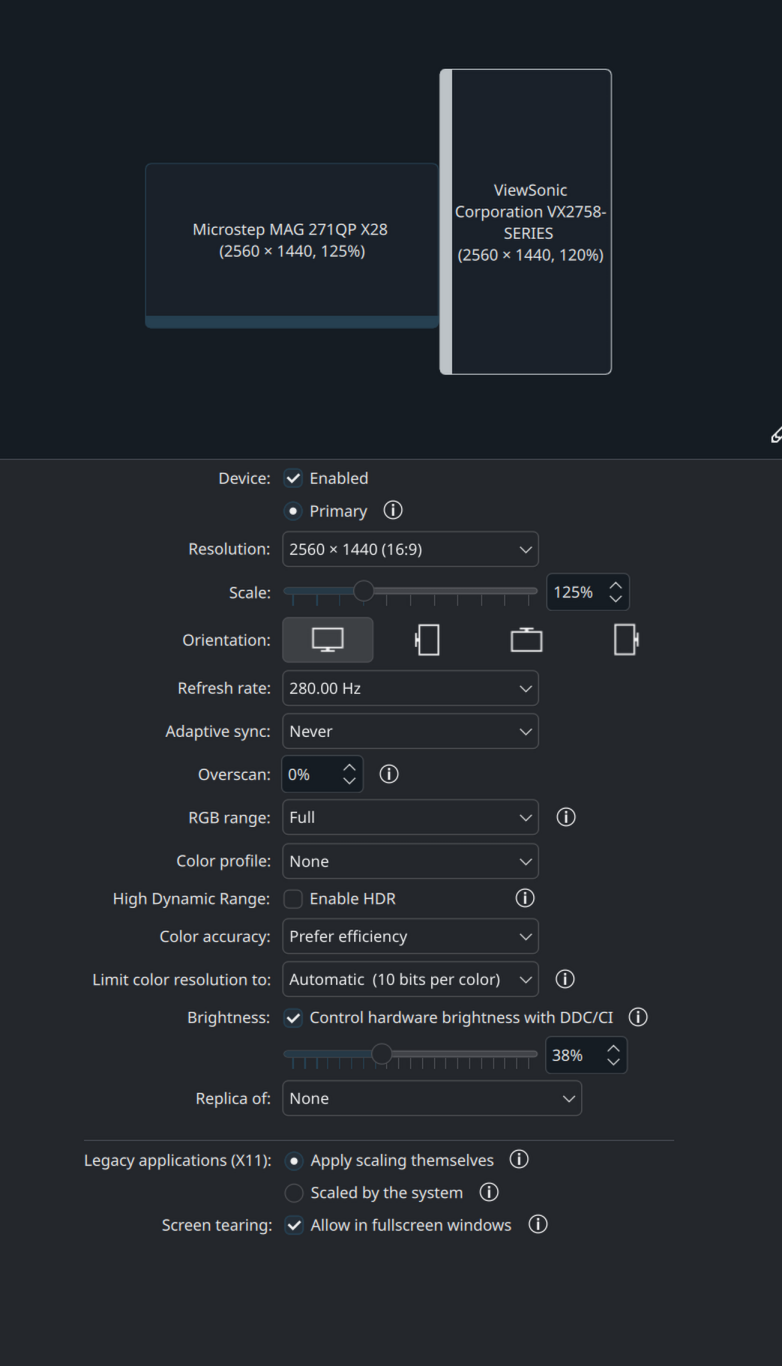Open the RGB range dropdown
Screen dimensions: 782x1366
click(410, 817)
